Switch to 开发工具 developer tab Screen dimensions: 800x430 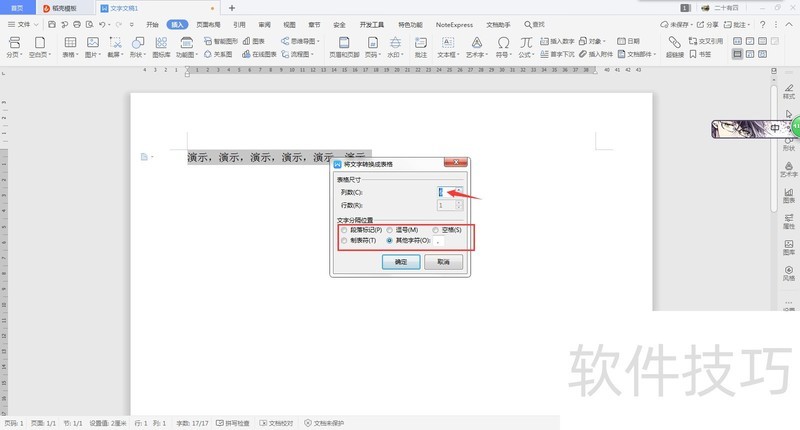(x=371, y=24)
